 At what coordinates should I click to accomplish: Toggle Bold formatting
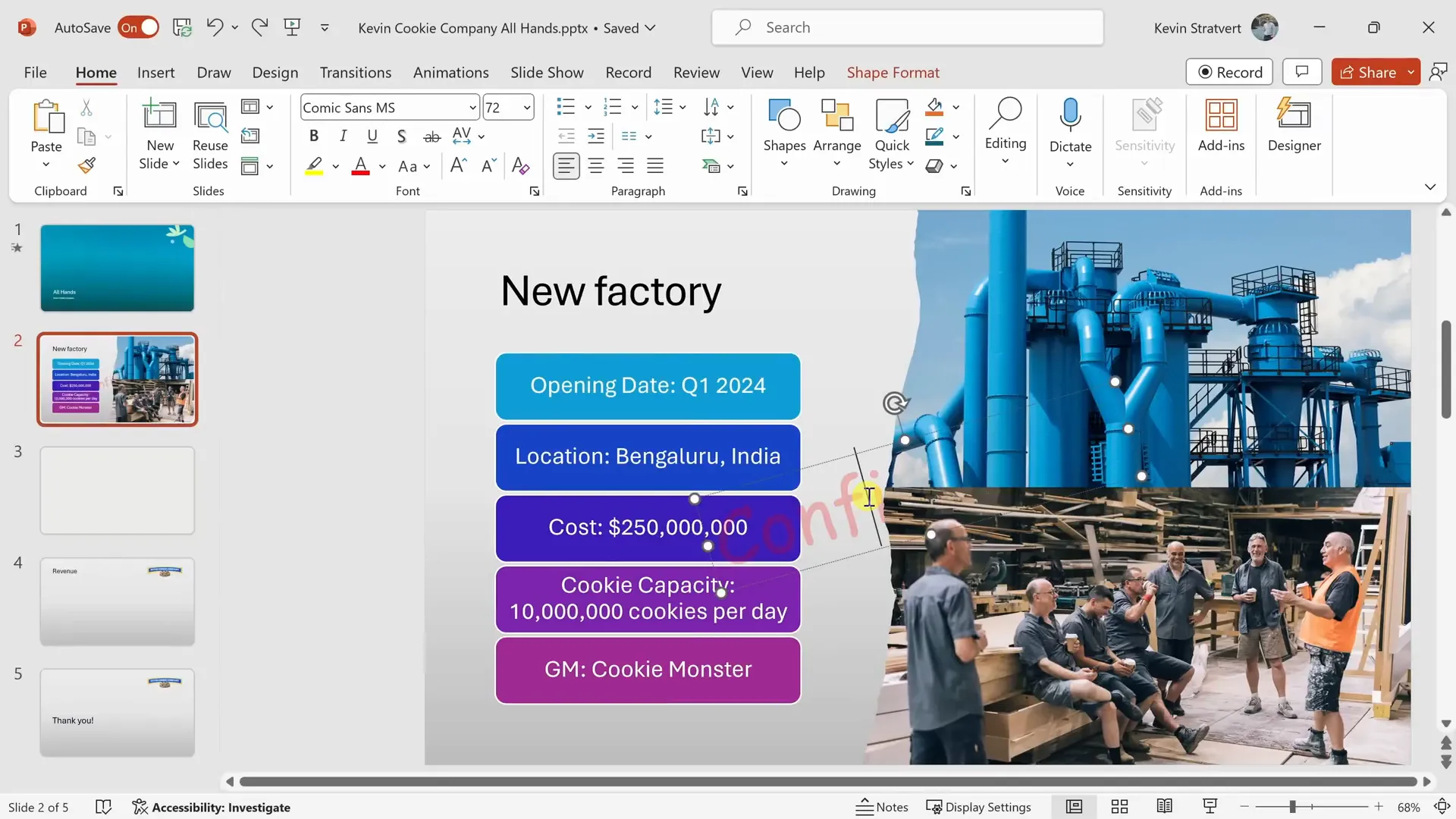pos(314,136)
